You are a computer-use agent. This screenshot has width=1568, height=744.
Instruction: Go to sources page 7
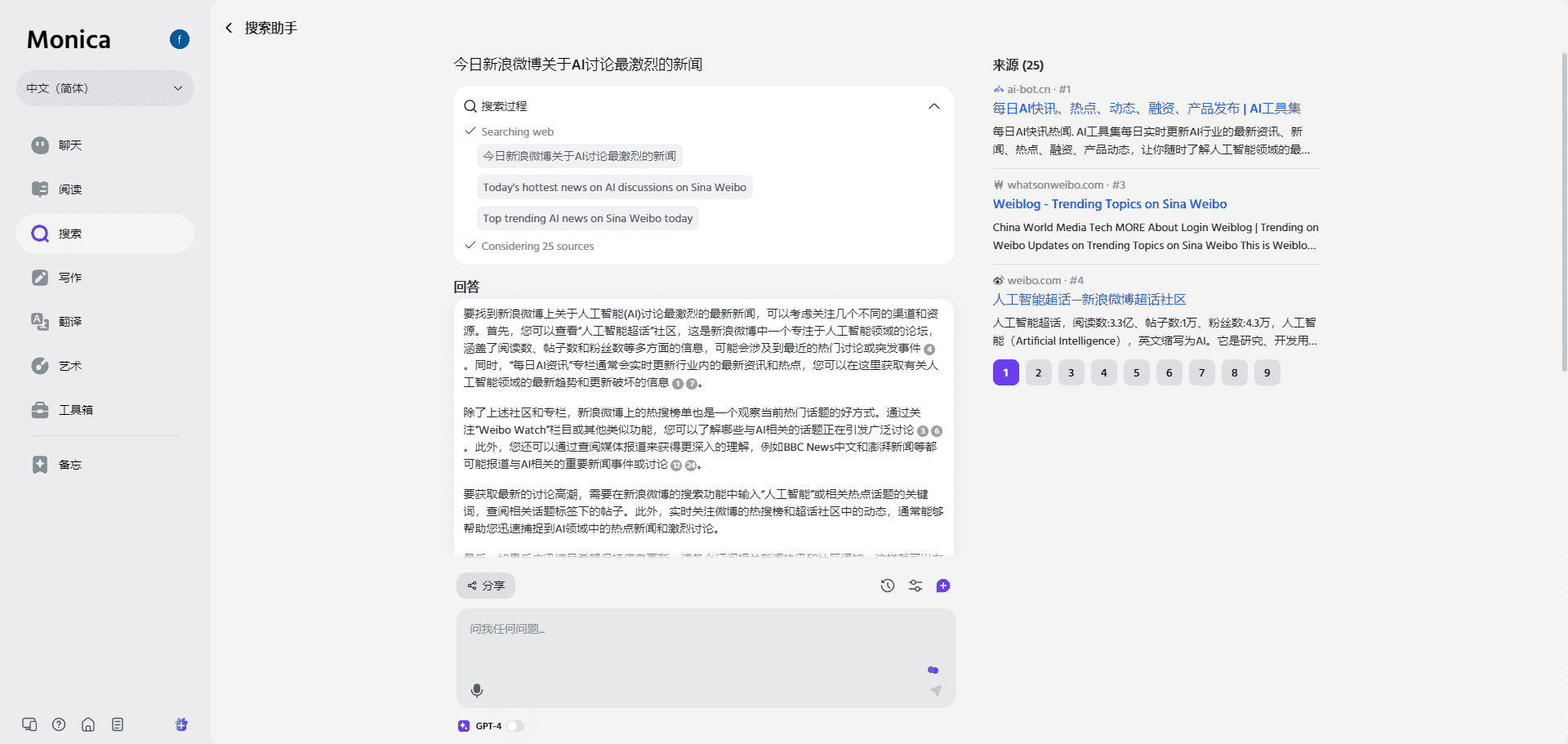click(x=1202, y=372)
